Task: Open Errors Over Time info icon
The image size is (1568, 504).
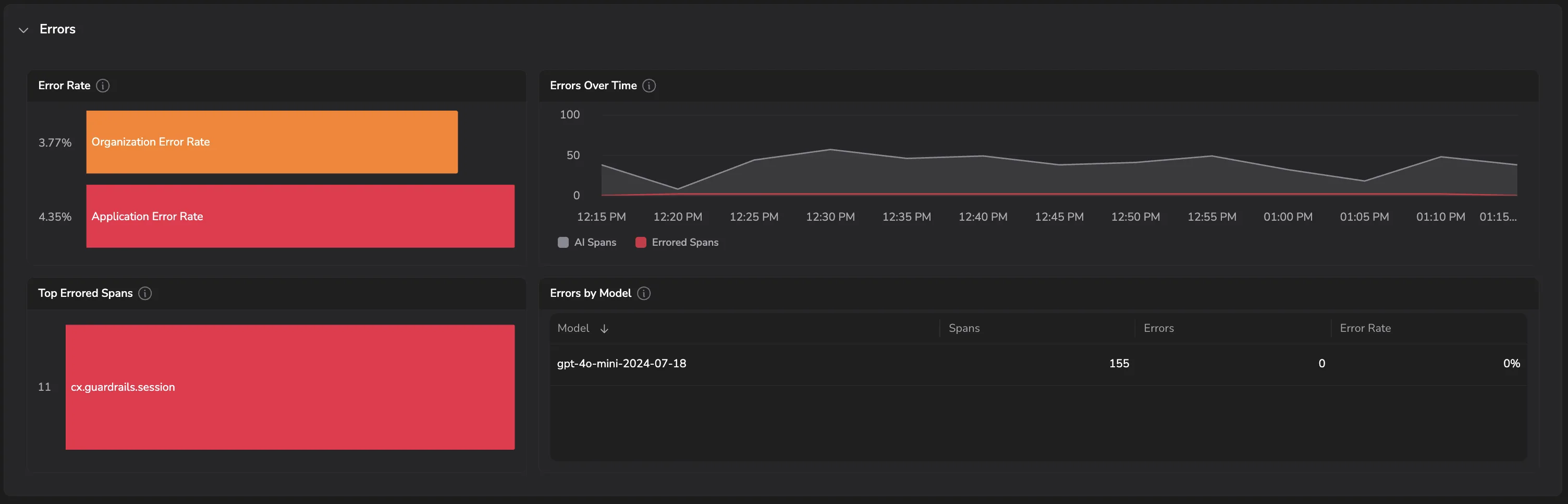Action: (649, 86)
